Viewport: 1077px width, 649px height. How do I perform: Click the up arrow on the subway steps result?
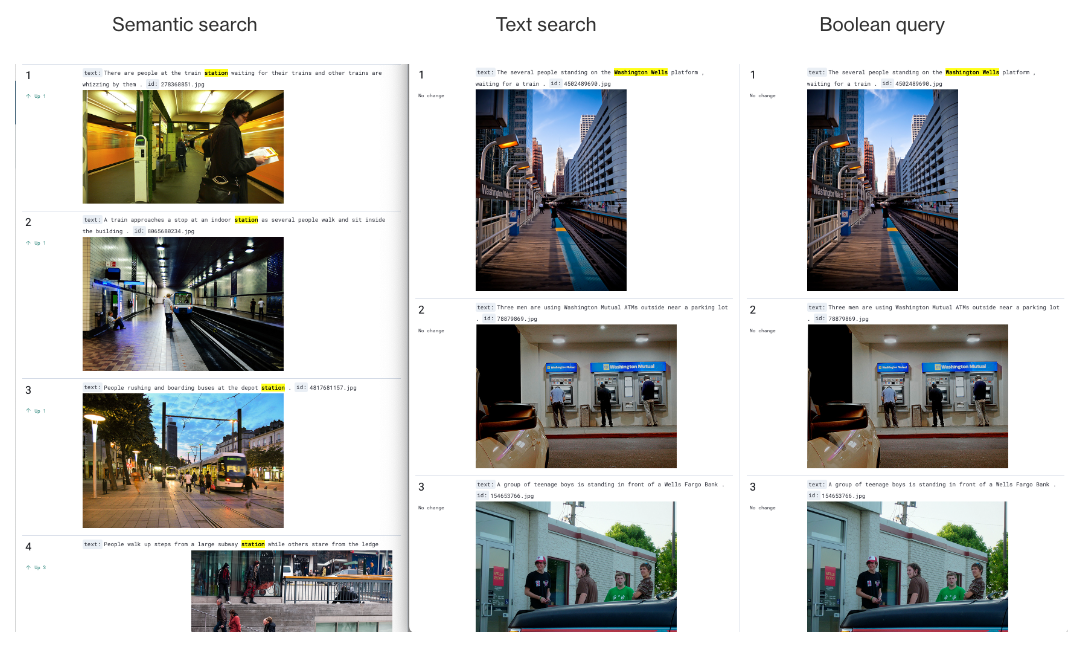pyautogui.click(x=28, y=567)
